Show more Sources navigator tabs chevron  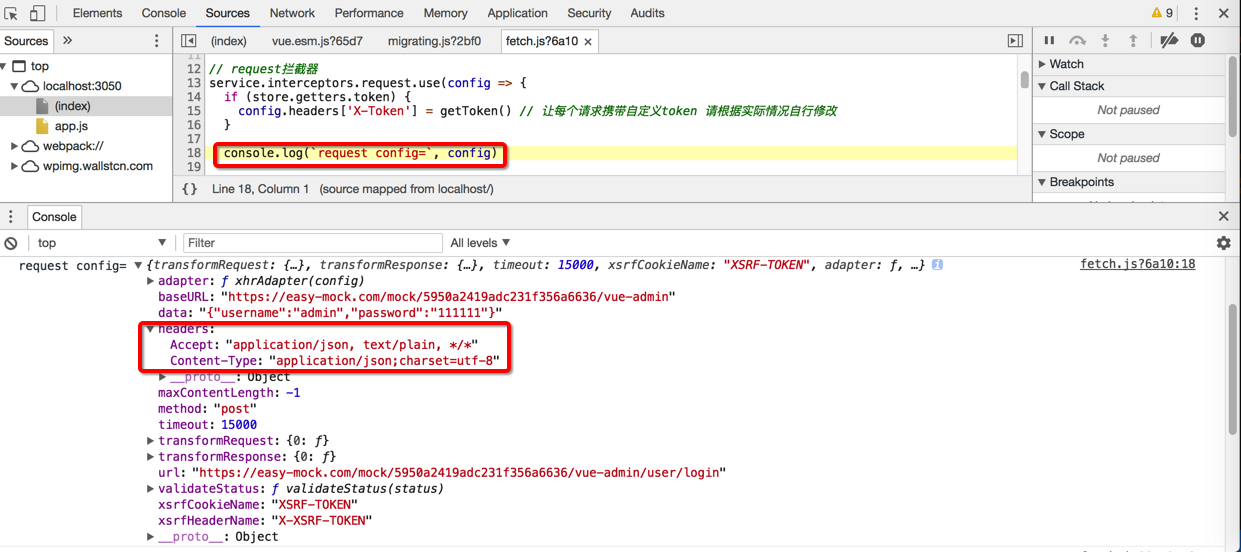(68, 41)
